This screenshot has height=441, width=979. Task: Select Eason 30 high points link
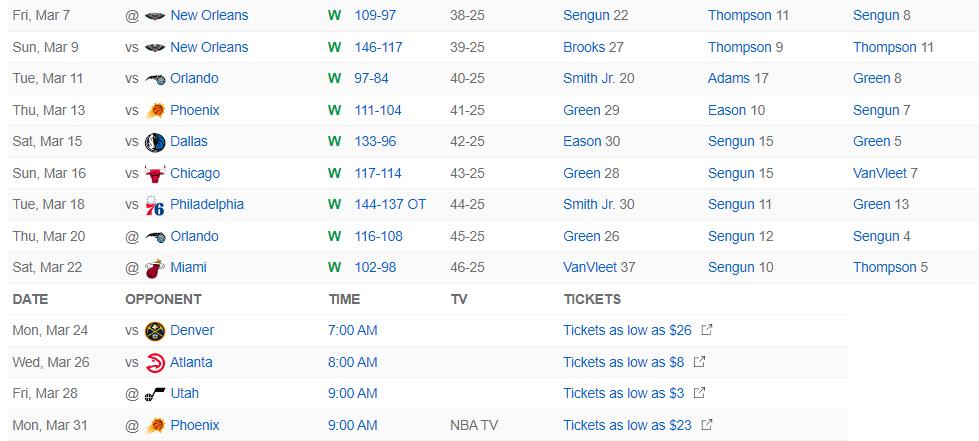pos(591,141)
